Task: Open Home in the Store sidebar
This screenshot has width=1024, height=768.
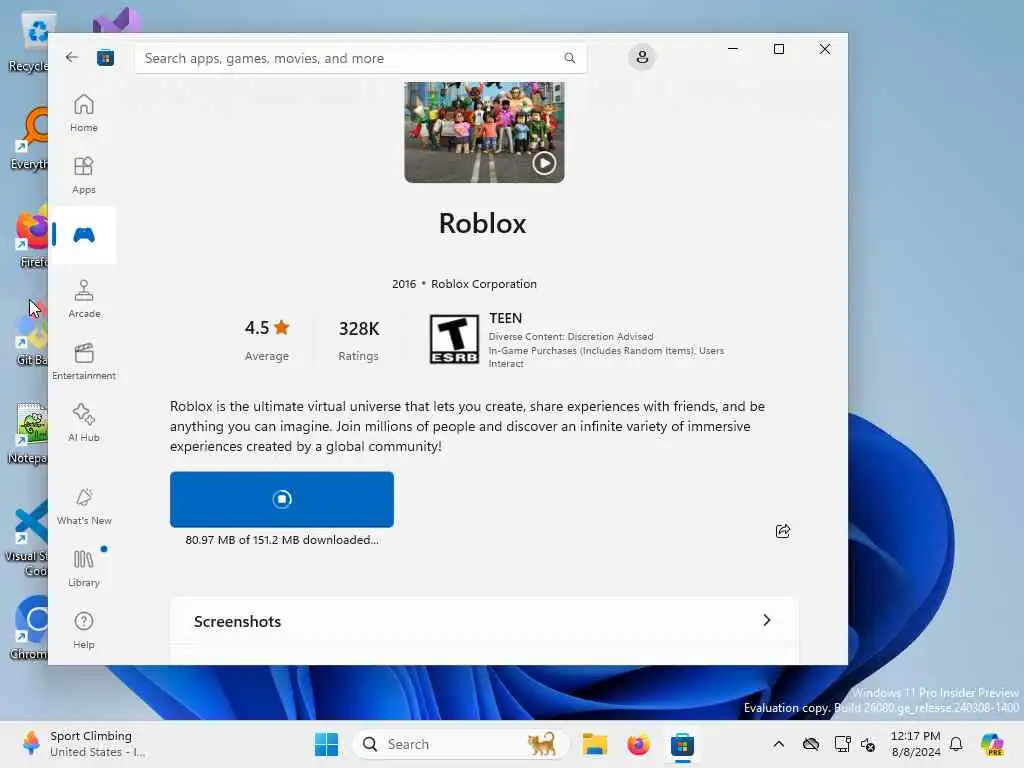Action: pyautogui.click(x=84, y=113)
